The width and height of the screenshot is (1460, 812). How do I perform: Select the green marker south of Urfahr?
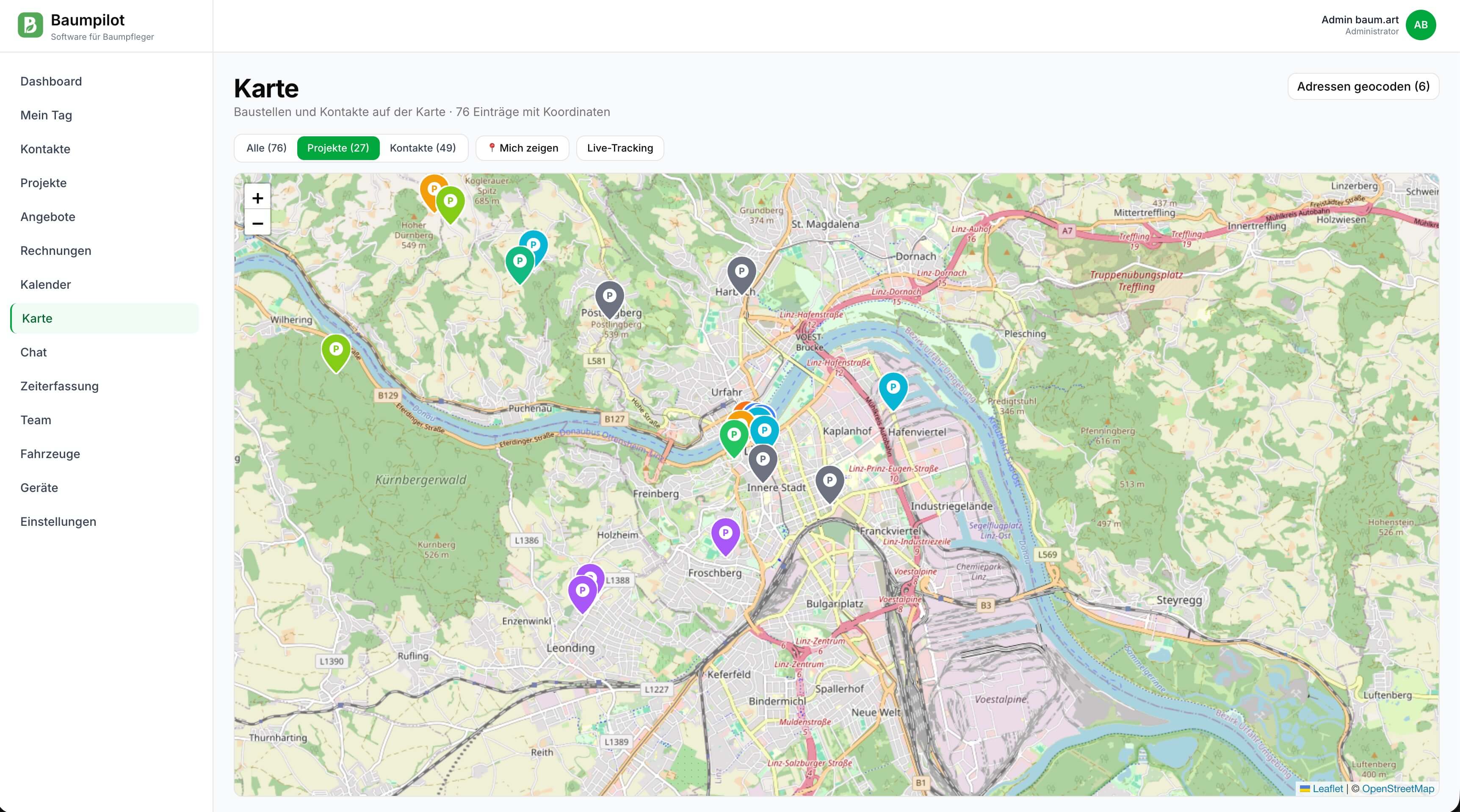pyautogui.click(x=734, y=438)
